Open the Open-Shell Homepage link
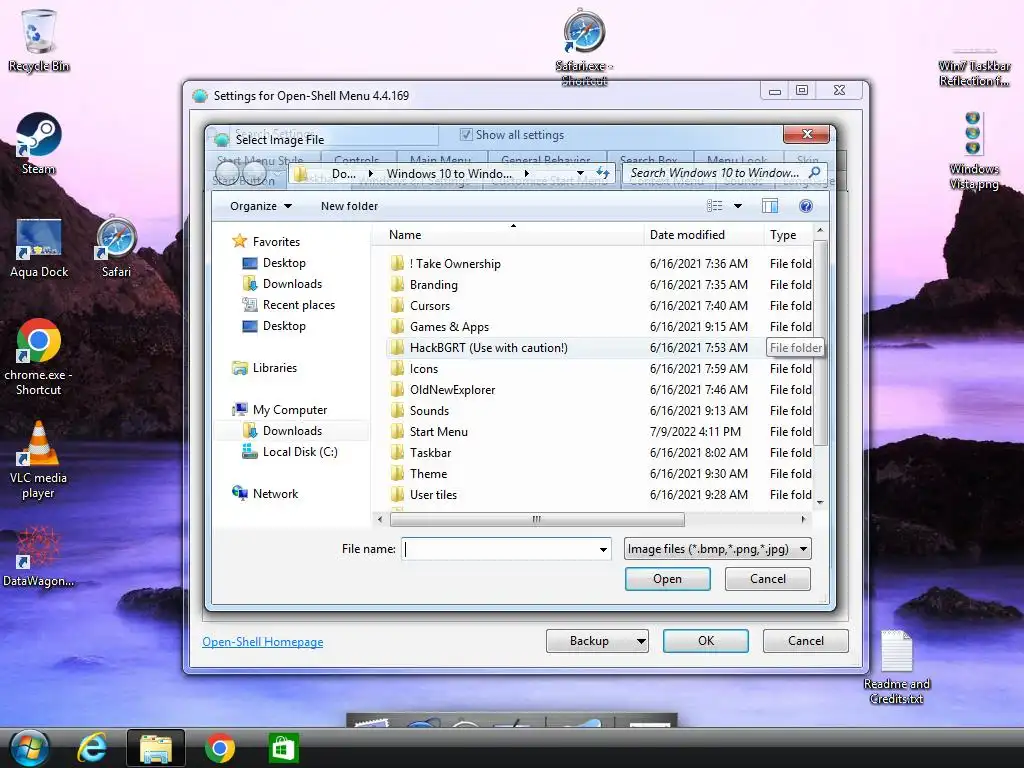This screenshot has height=768, width=1024. coord(263,642)
